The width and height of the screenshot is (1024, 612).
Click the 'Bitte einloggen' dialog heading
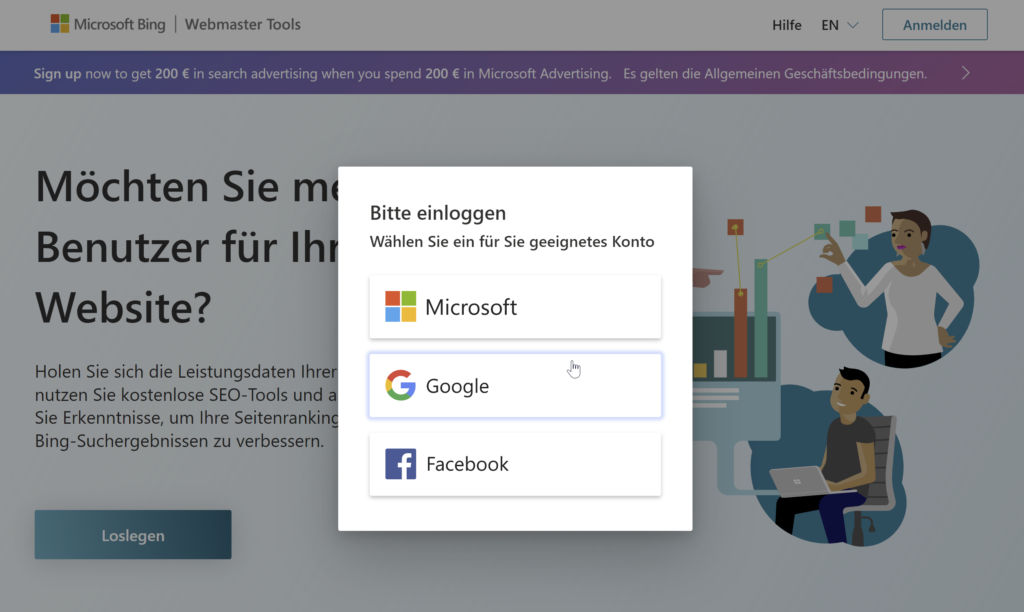tap(438, 213)
